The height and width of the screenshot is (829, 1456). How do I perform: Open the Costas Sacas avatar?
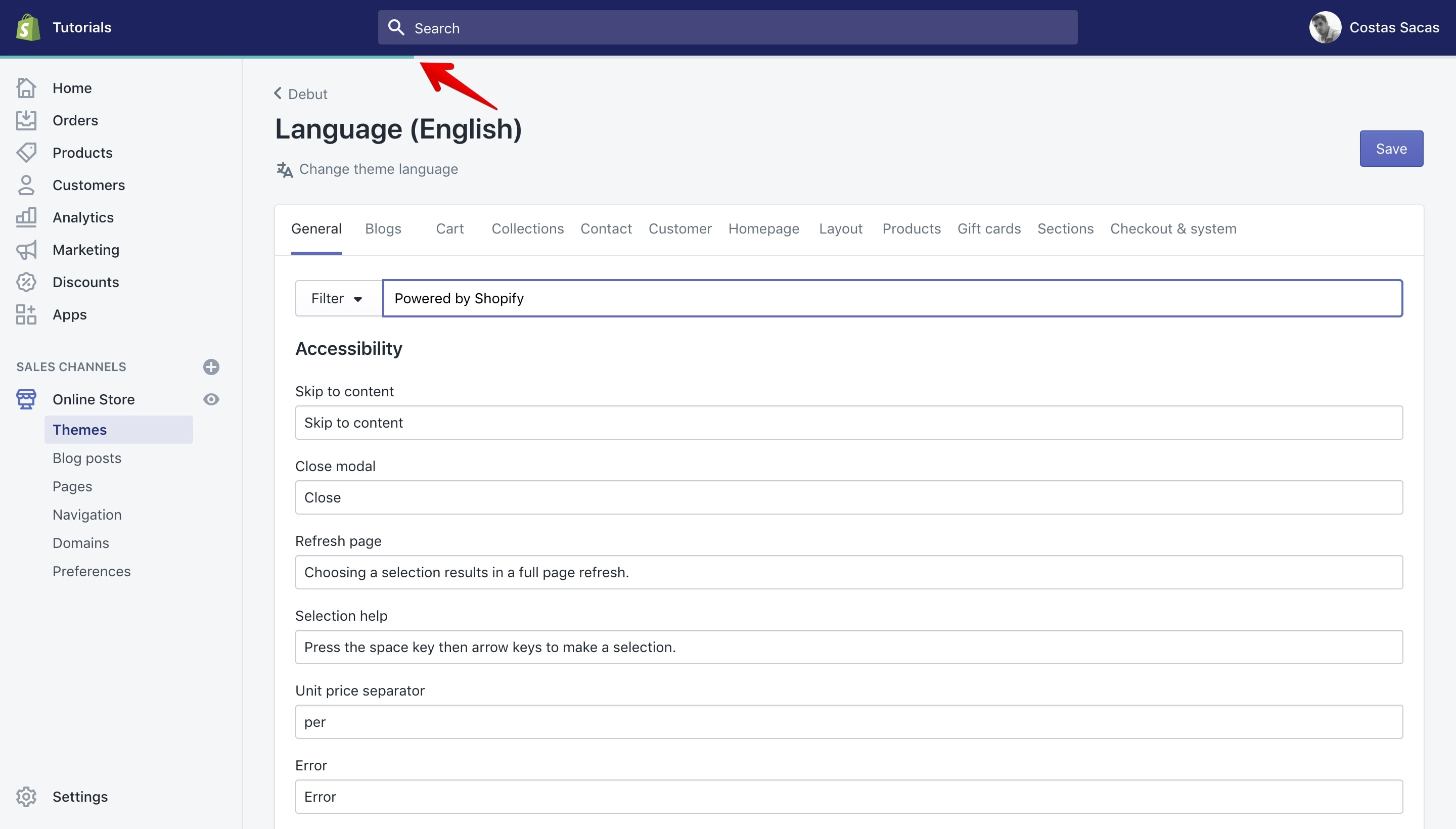tap(1325, 27)
